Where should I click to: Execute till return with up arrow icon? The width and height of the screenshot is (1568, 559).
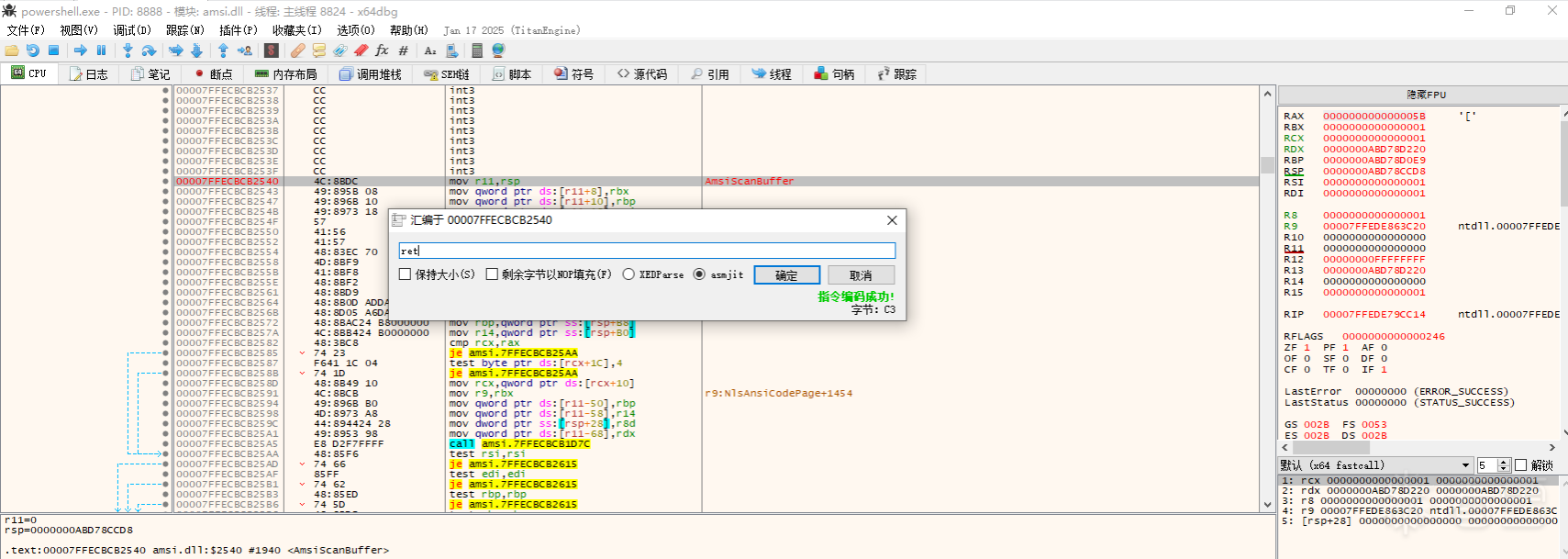tap(223, 50)
